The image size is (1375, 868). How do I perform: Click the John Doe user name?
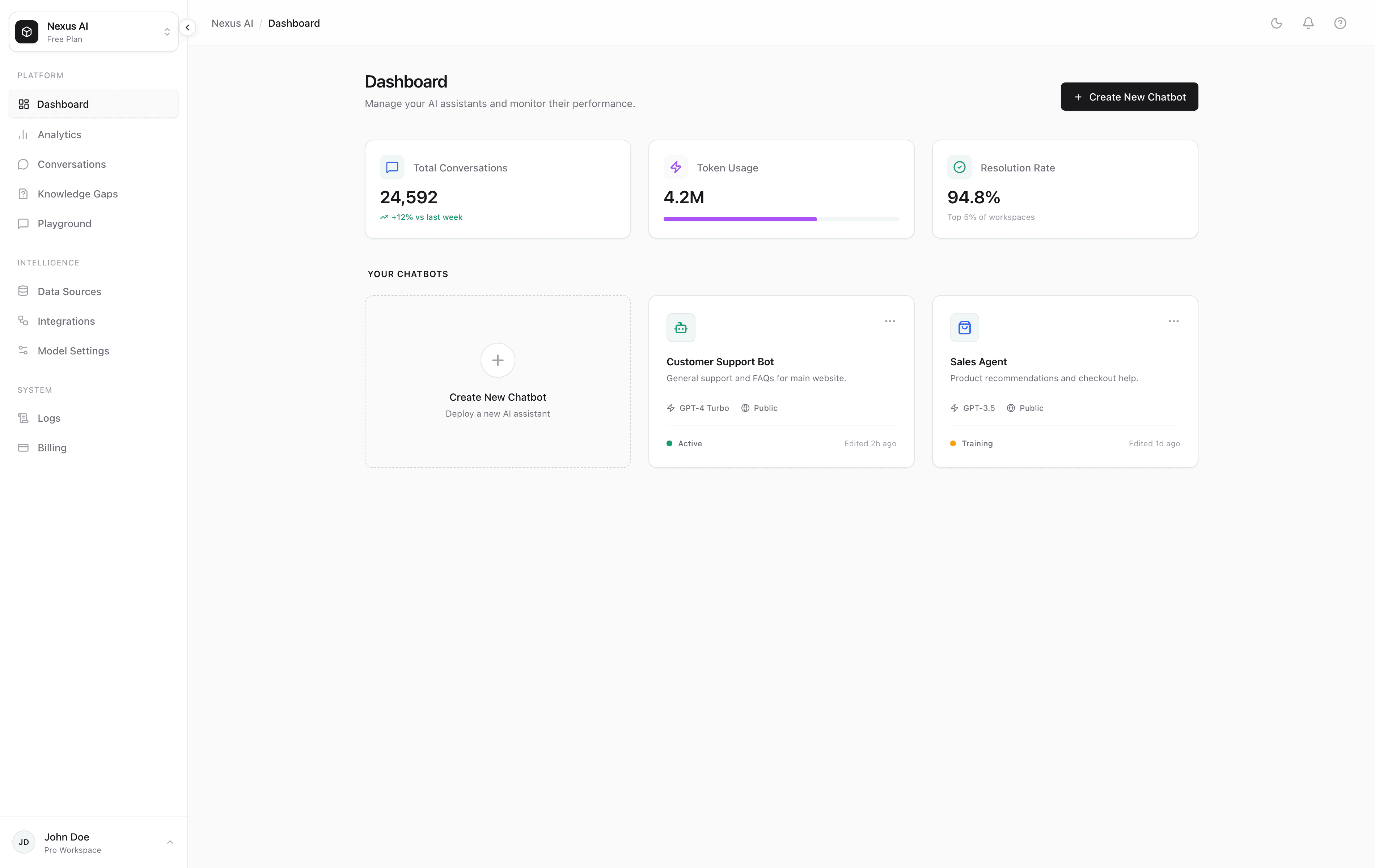pos(67,837)
